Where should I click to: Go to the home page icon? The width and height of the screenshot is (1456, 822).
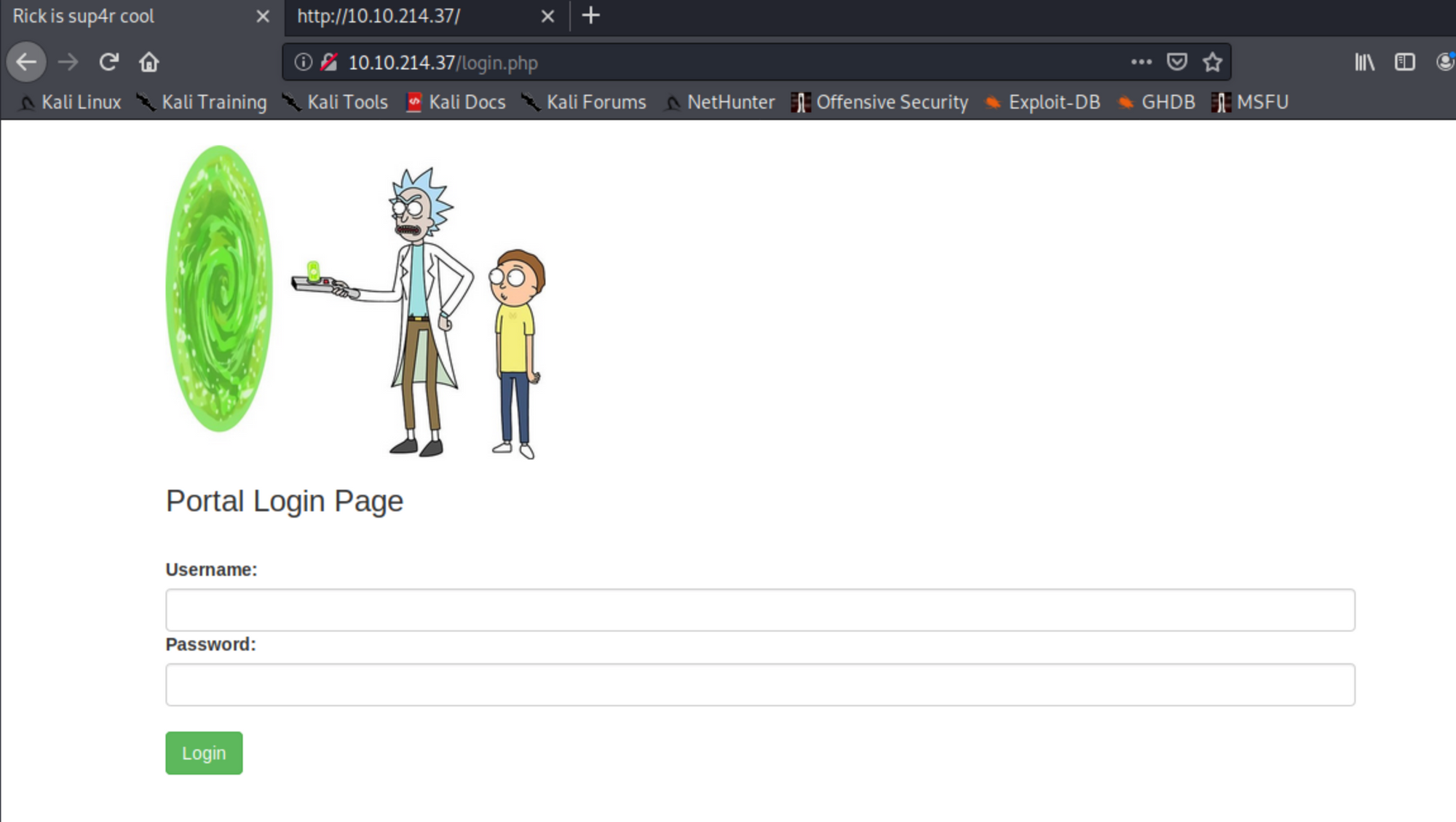pos(149,63)
